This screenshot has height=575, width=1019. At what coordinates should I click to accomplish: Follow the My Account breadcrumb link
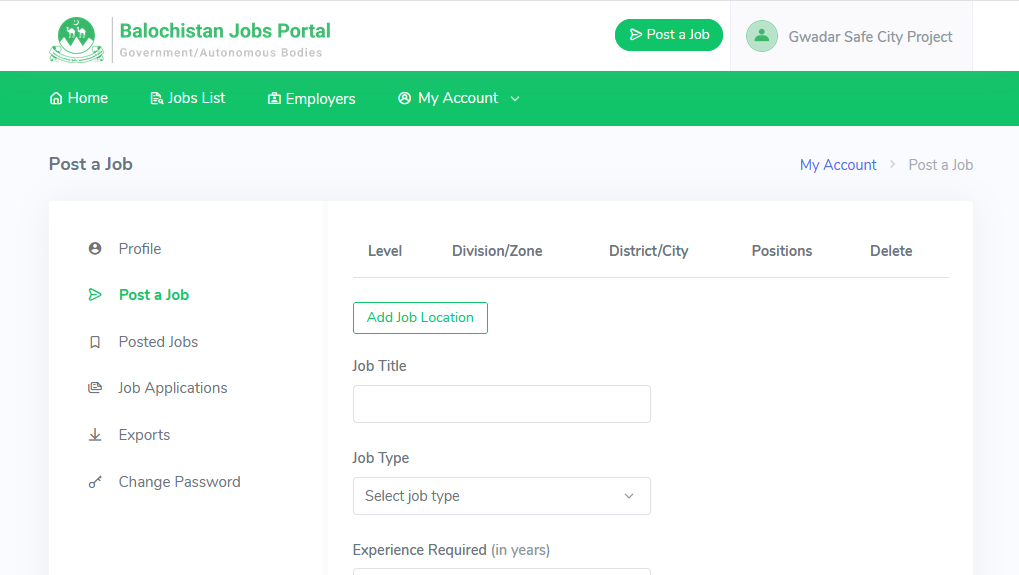[x=837, y=165]
